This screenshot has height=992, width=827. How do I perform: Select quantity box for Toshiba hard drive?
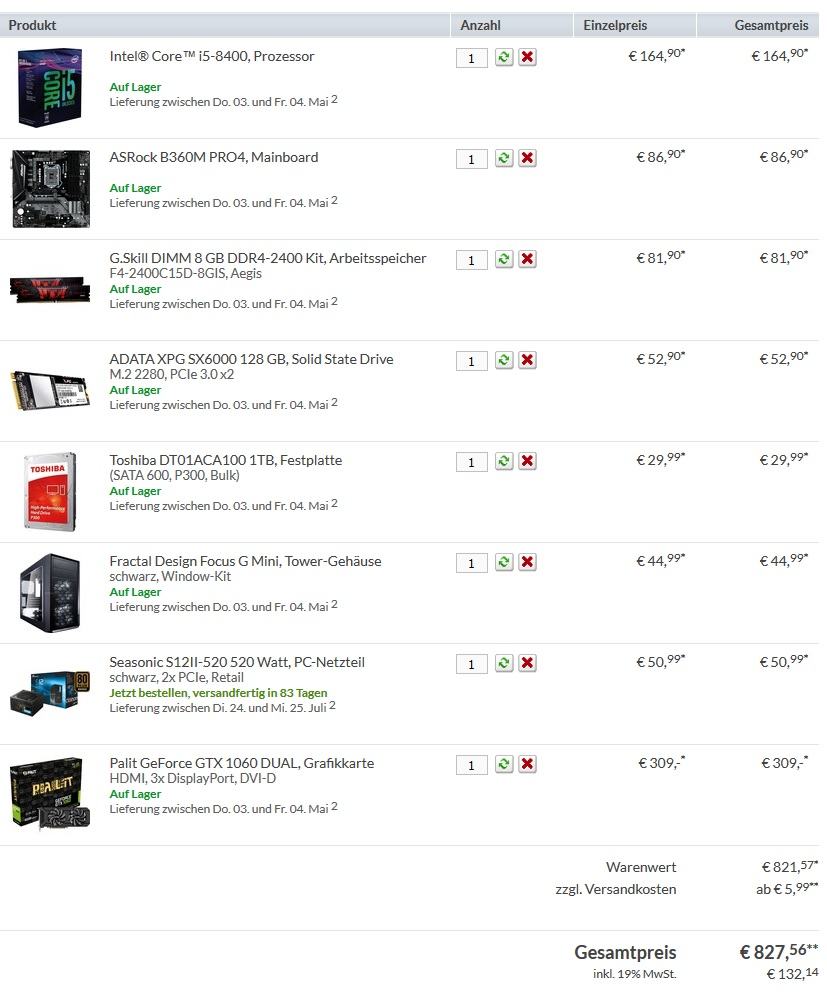pyautogui.click(x=471, y=462)
